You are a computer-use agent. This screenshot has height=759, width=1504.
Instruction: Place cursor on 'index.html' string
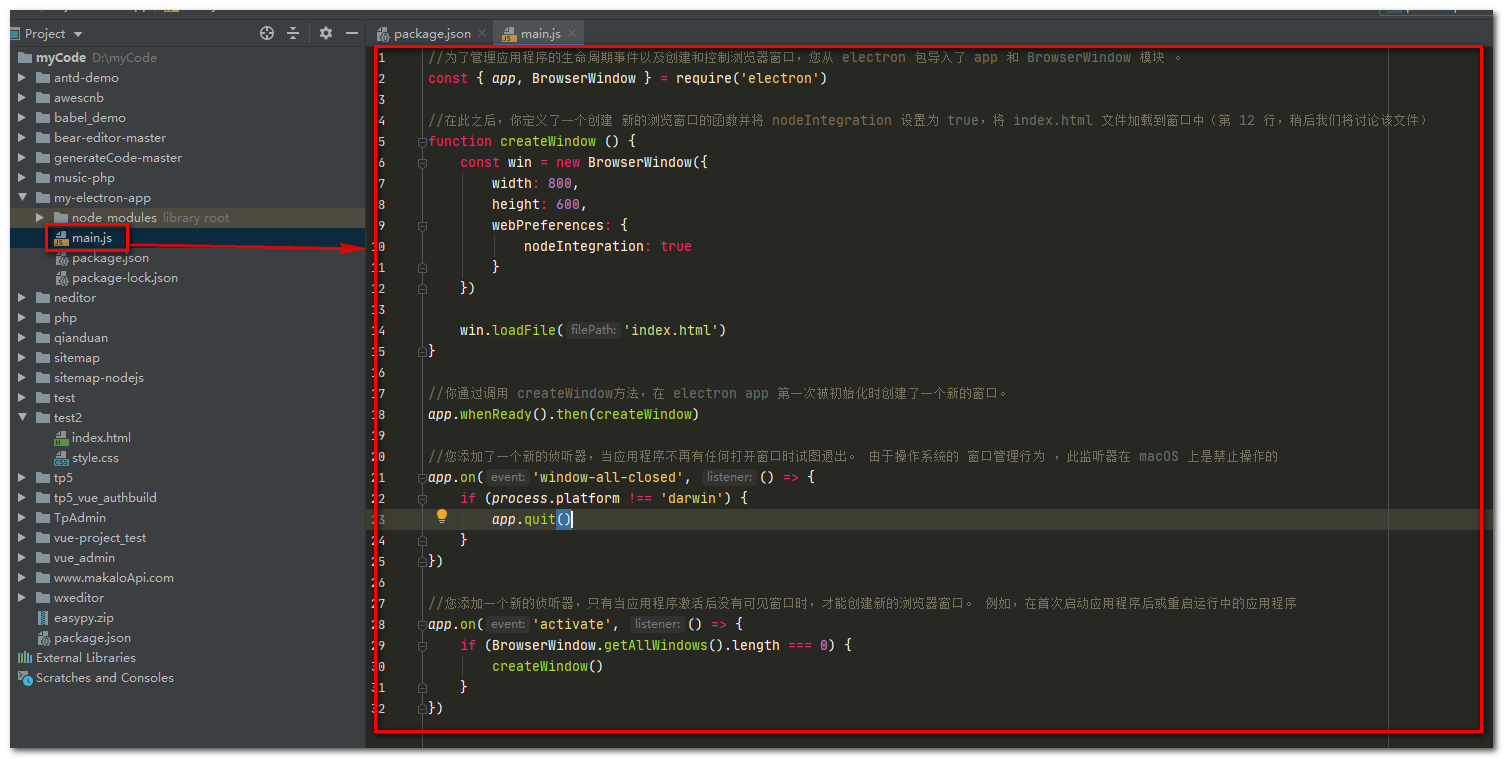[x=671, y=330]
